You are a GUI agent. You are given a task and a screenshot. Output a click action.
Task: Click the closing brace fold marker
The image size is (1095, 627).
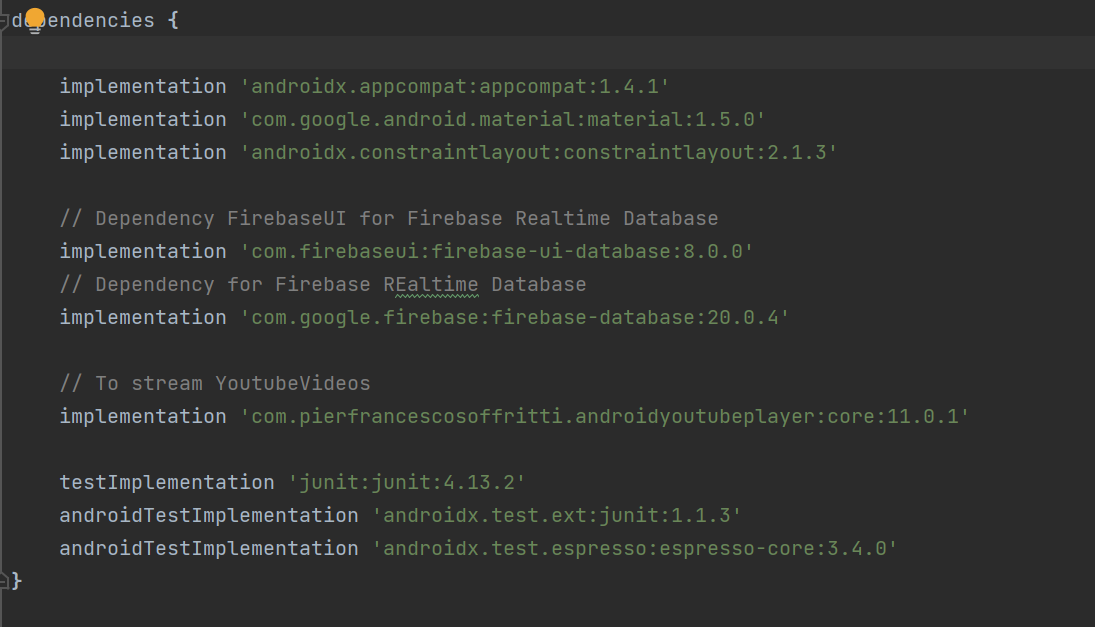coord(3,580)
